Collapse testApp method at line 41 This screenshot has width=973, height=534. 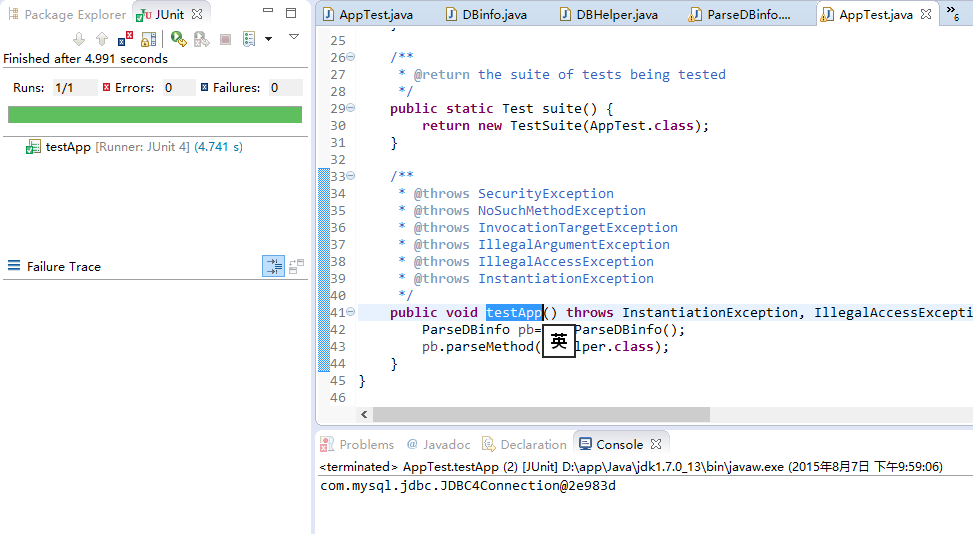click(351, 311)
